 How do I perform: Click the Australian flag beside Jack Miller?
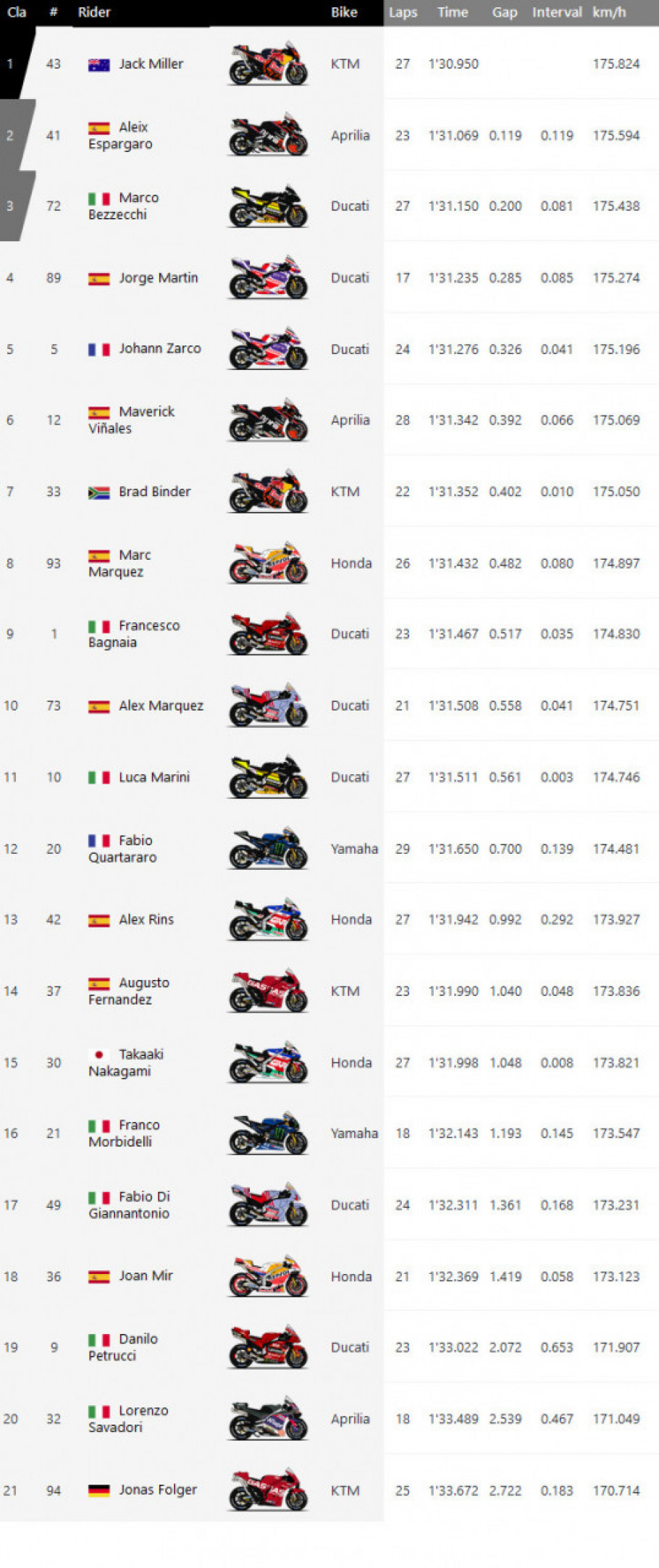(98, 64)
